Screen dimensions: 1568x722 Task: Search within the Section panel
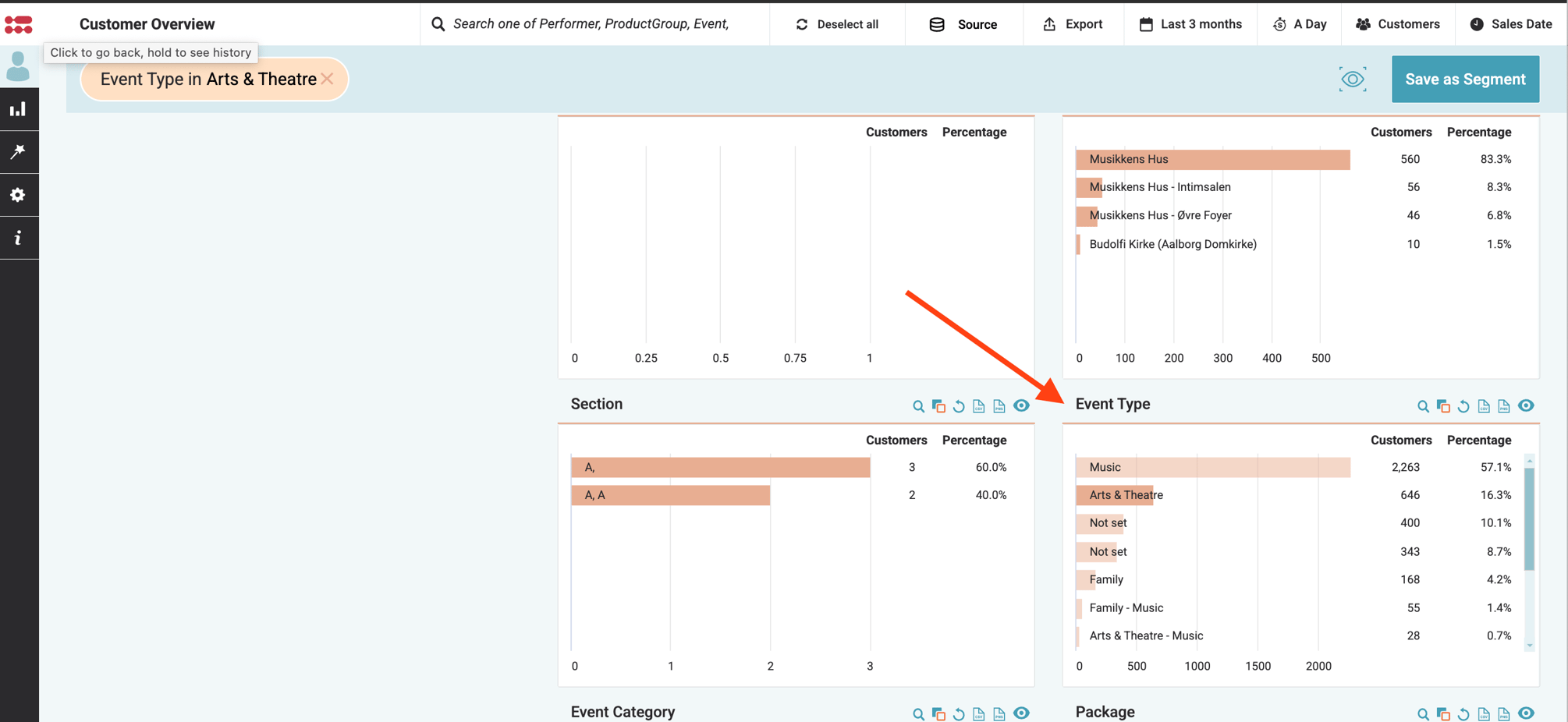pos(918,406)
